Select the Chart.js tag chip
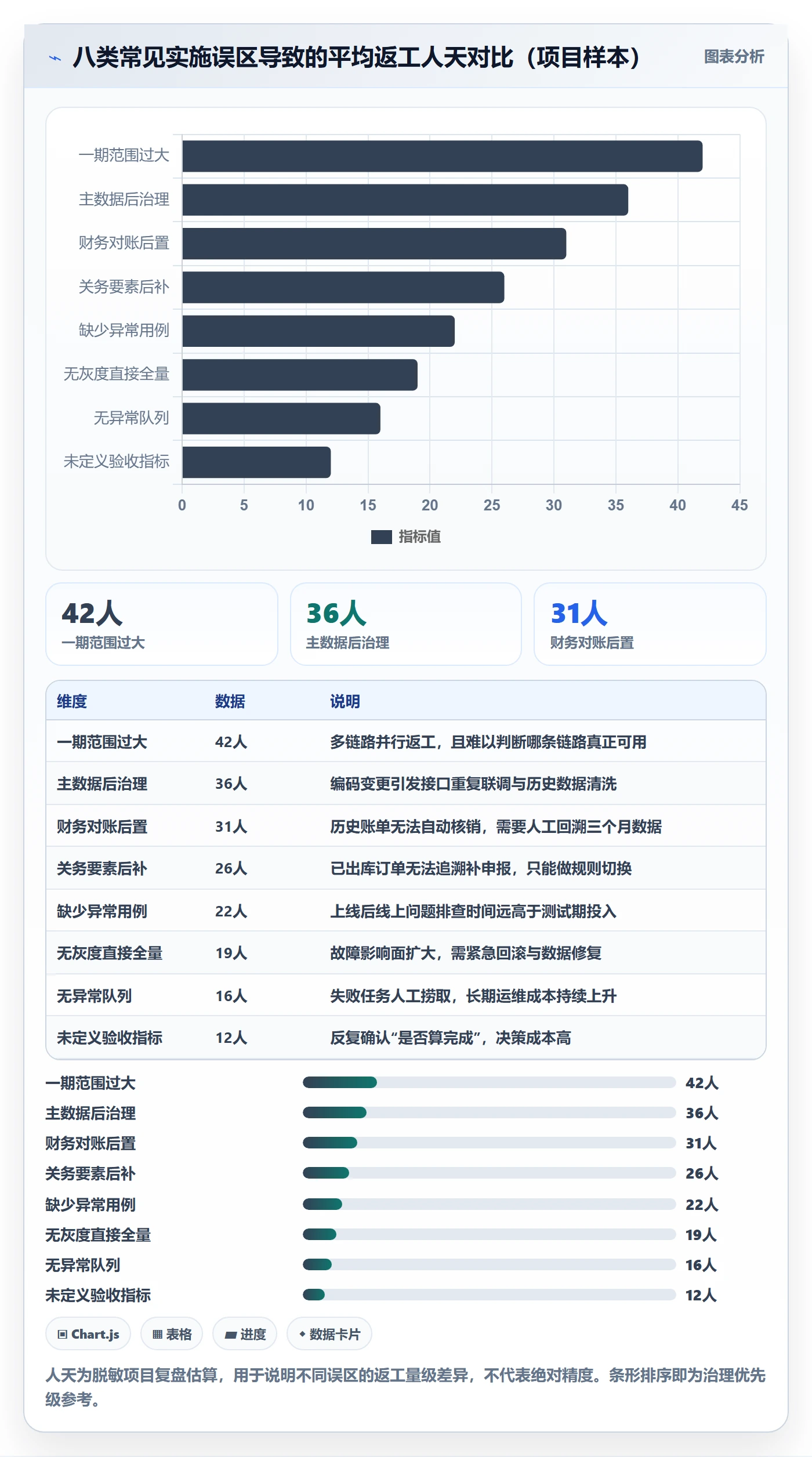812x1457 pixels. pos(88,1334)
